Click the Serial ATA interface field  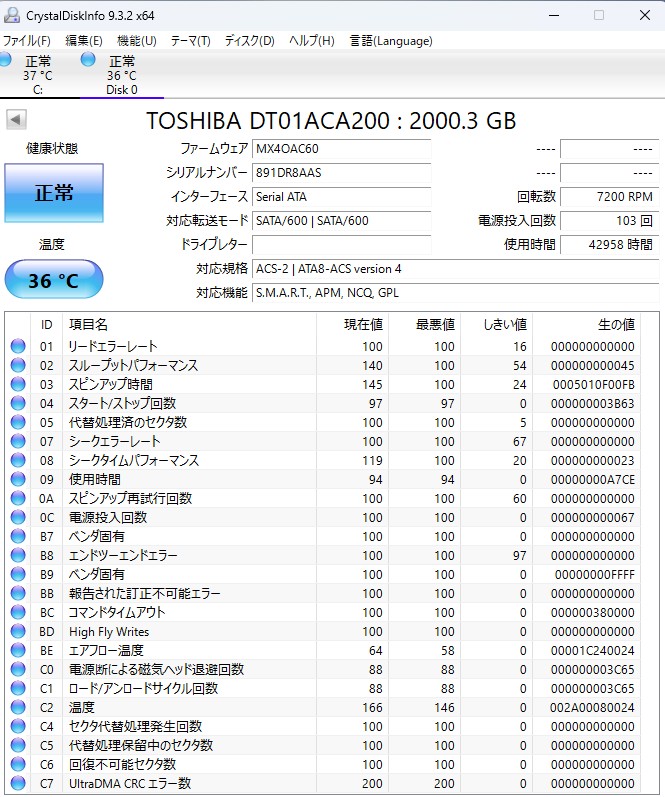click(342, 197)
